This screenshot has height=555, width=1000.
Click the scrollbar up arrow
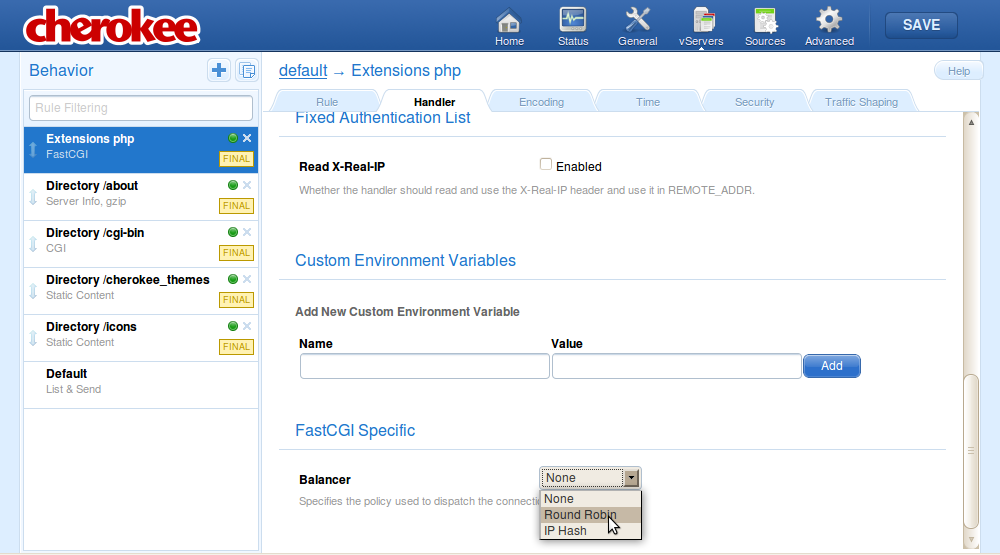click(971, 122)
